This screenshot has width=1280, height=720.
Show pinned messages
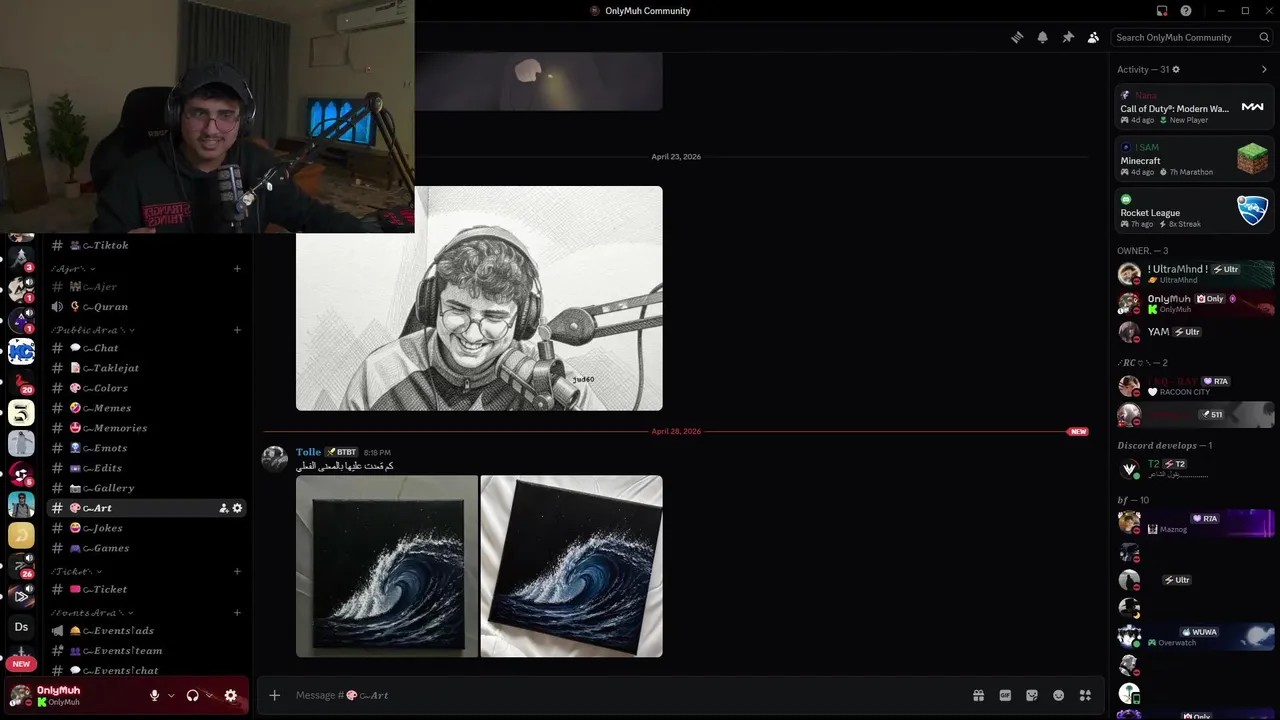[x=1068, y=37]
